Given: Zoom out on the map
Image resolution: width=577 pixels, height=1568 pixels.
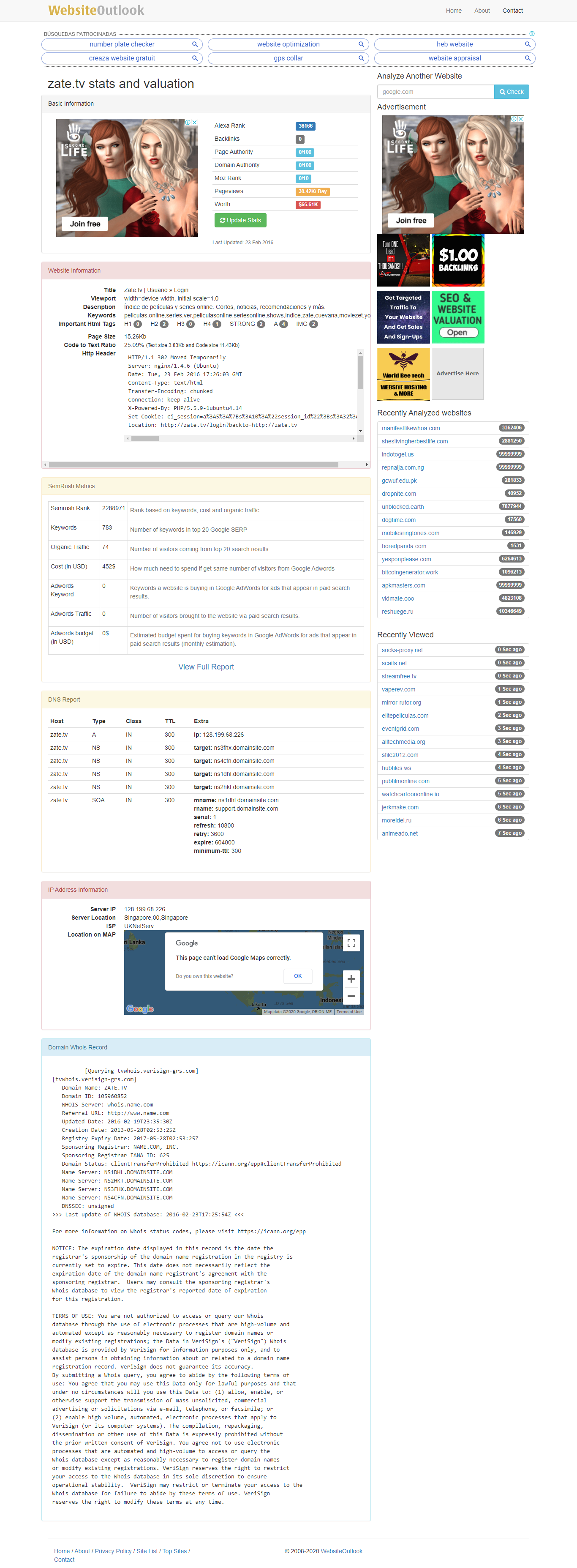Looking at the screenshot, I should pos(351,997).
